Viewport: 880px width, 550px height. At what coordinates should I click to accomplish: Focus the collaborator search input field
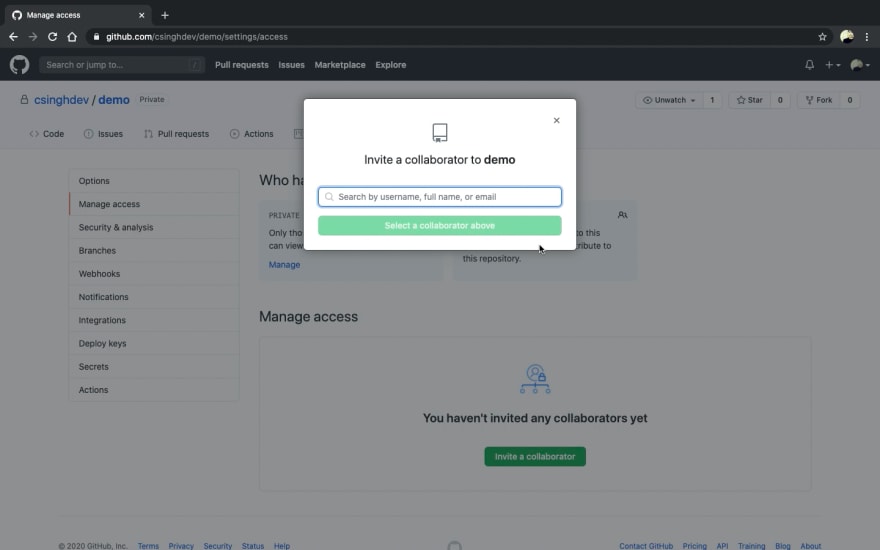(439, 196)
